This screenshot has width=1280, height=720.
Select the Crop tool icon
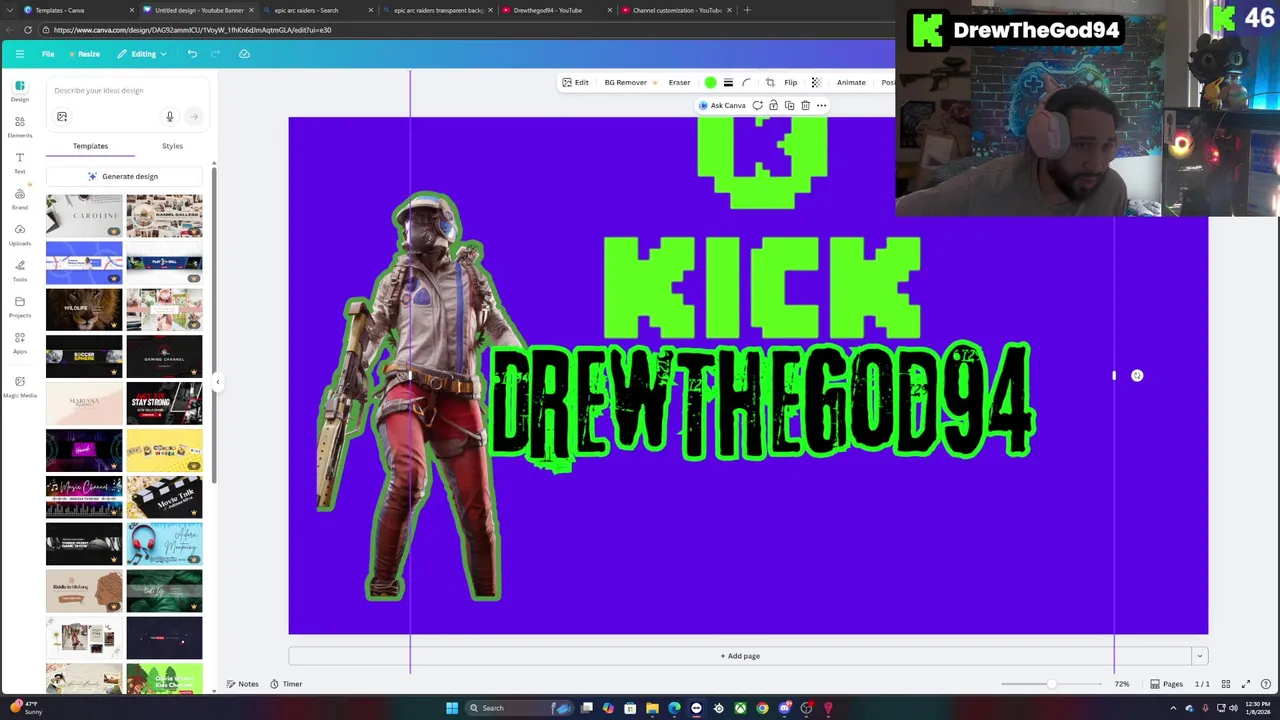(x=769, y=82)
